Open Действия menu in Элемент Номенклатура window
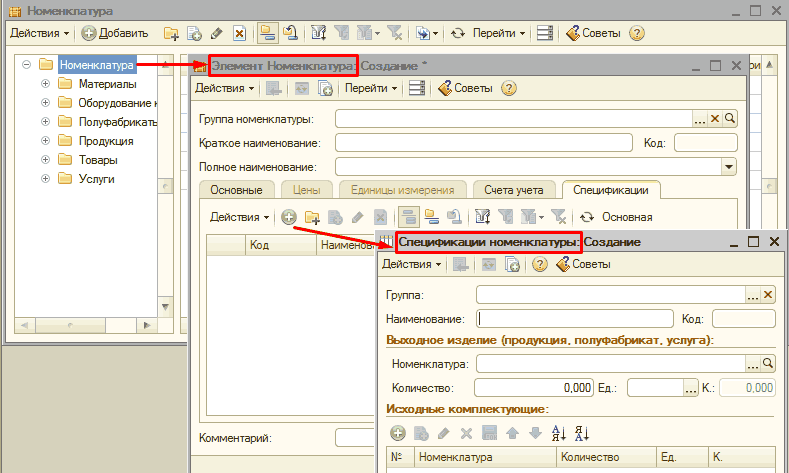The height and width of the screenshot is (473, 789). pyautogui.click(x=225, y=89)
